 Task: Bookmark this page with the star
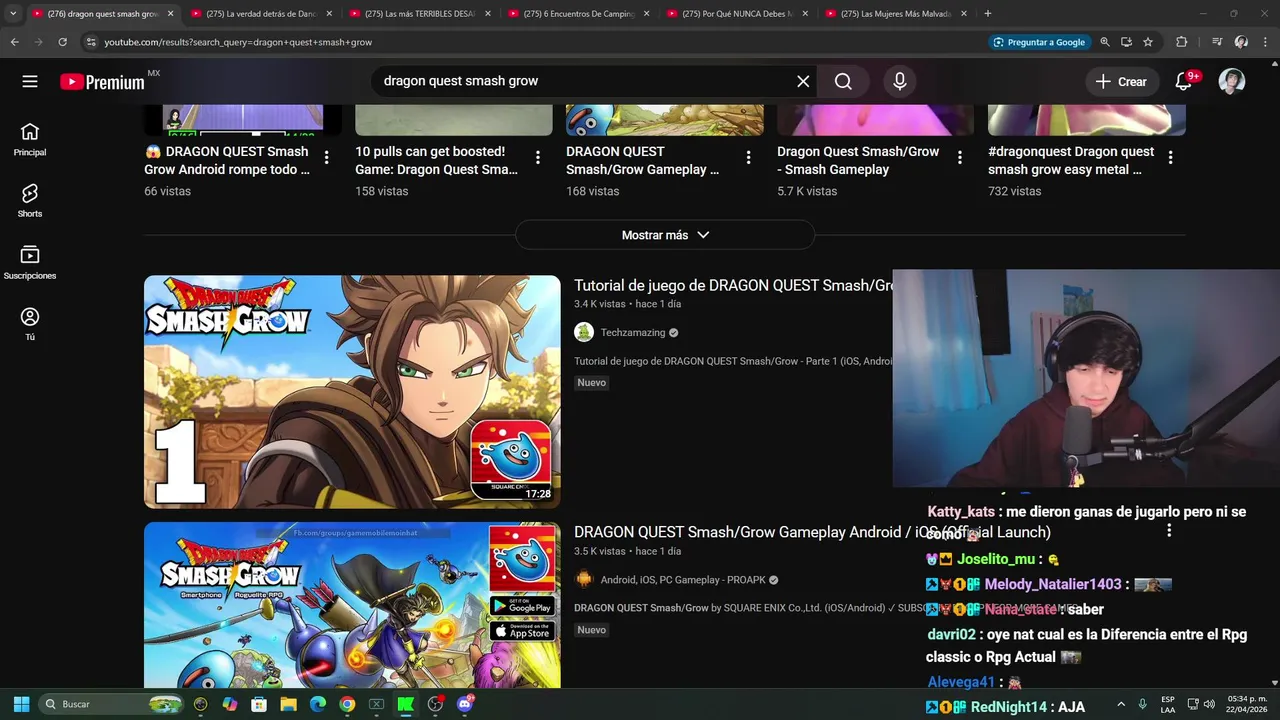(1148, 42)
